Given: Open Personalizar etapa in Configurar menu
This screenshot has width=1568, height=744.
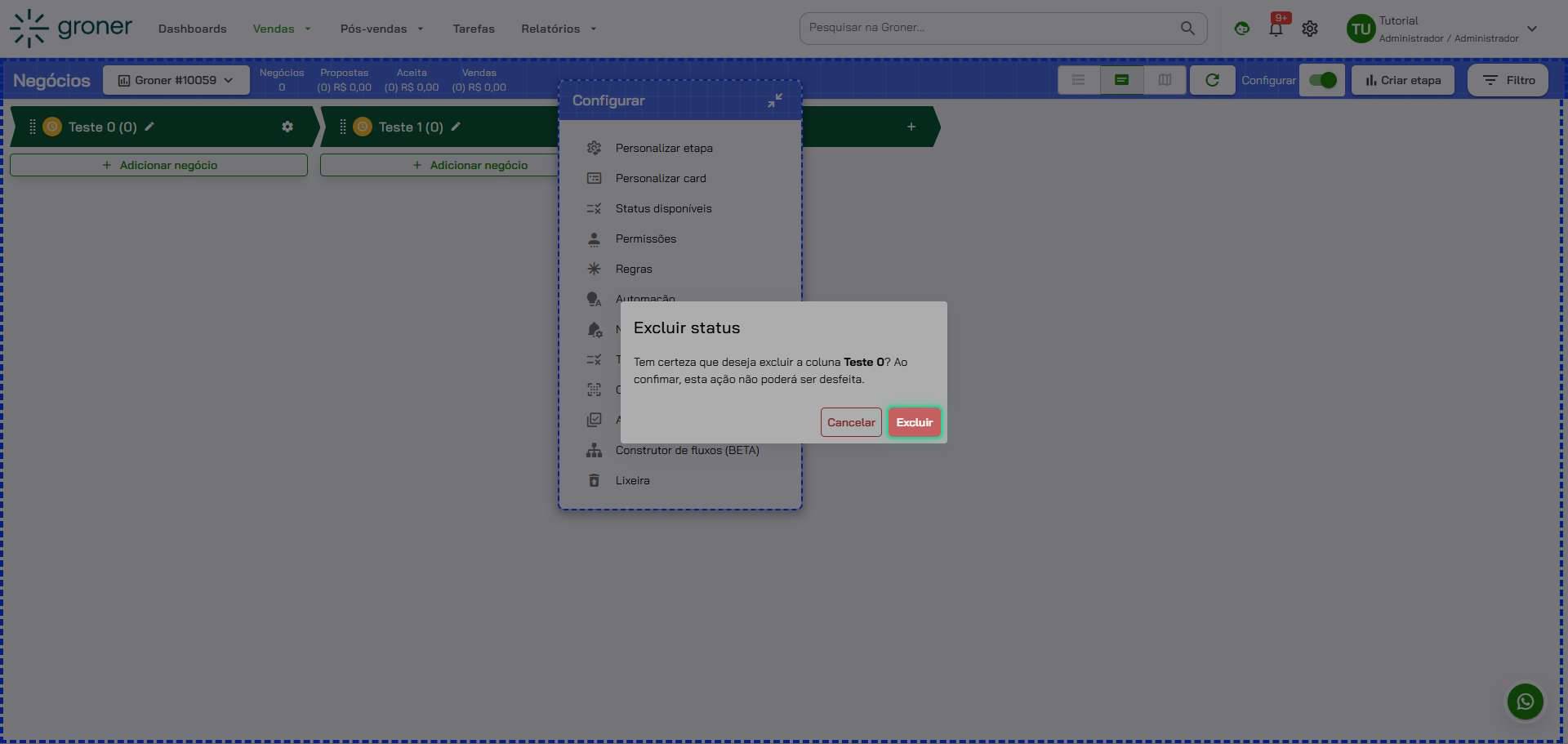Looking at the screenshot, I should [x=663, y=148].
